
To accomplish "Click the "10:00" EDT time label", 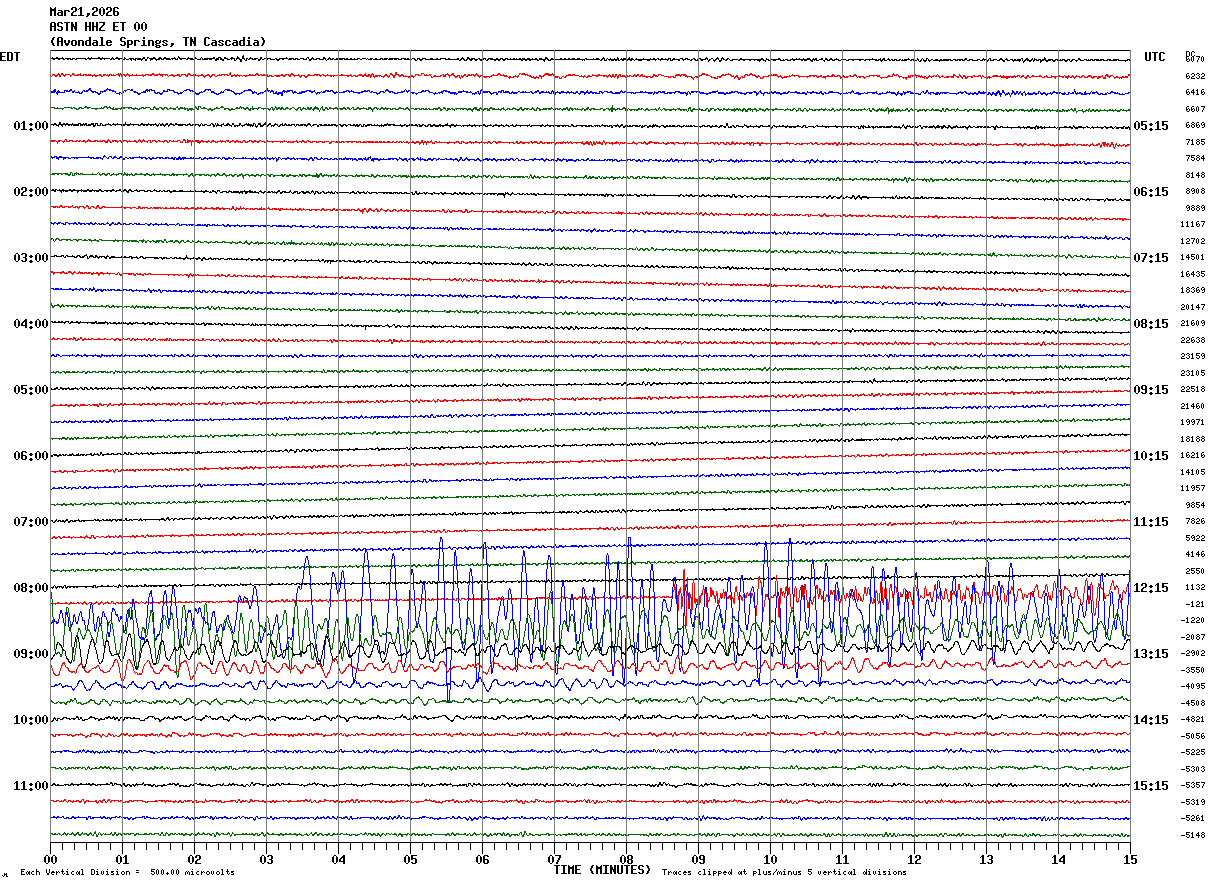I will pyautogui.click(x=31, y=720).
